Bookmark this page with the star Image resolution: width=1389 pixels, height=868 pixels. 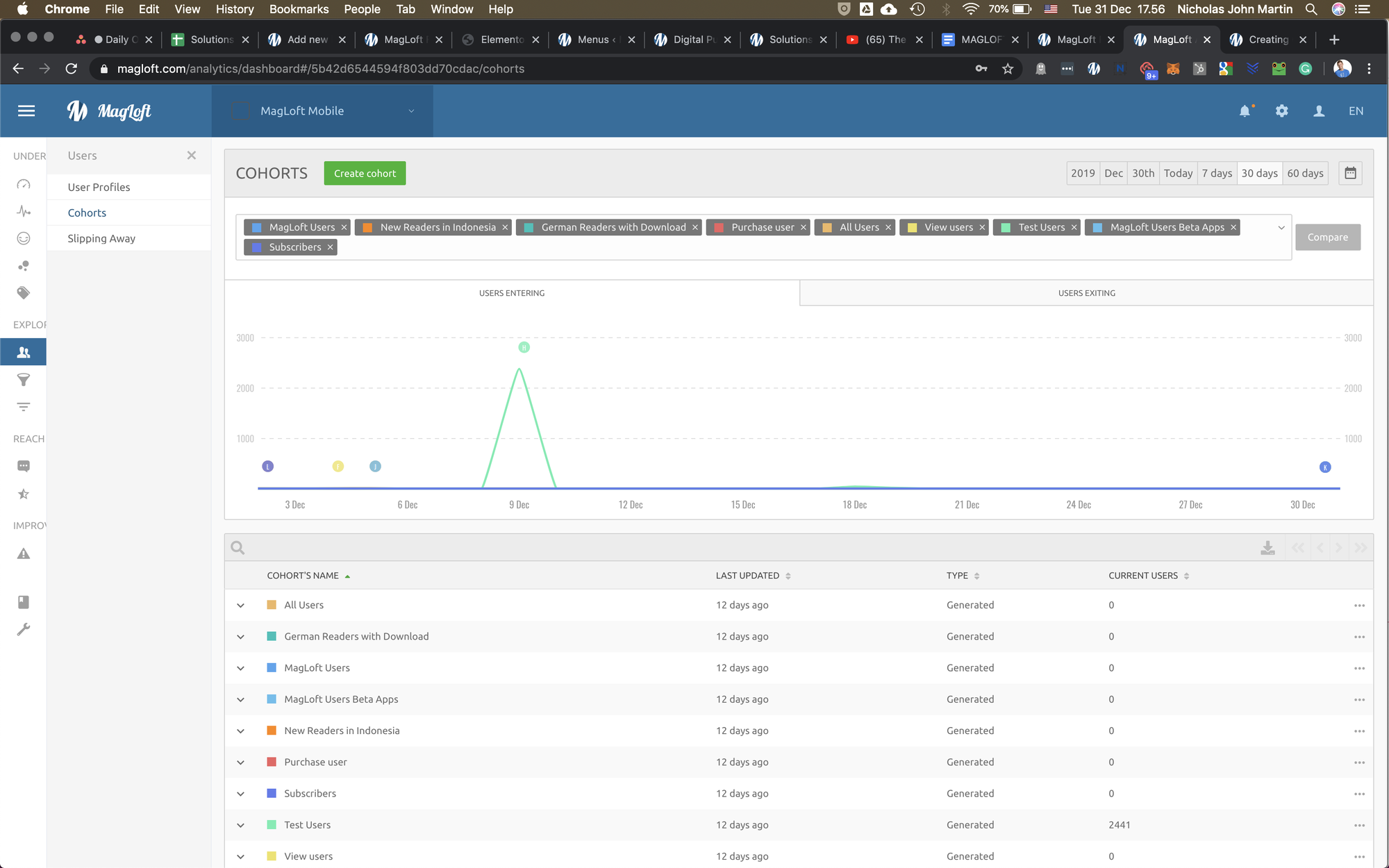click(x=1008, y=69)
